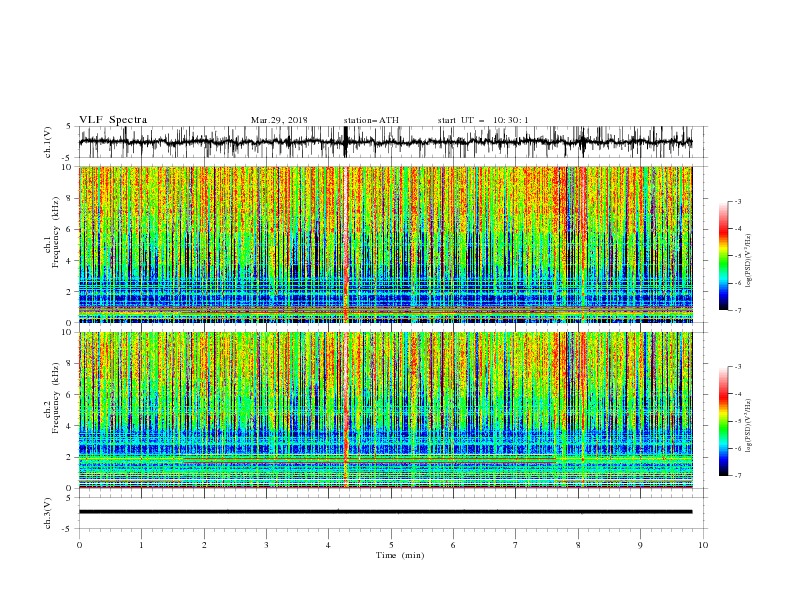Screen dimensions: 792x612
Task: Click the time axis tick label '0'
Action: (x=79, y=545)
